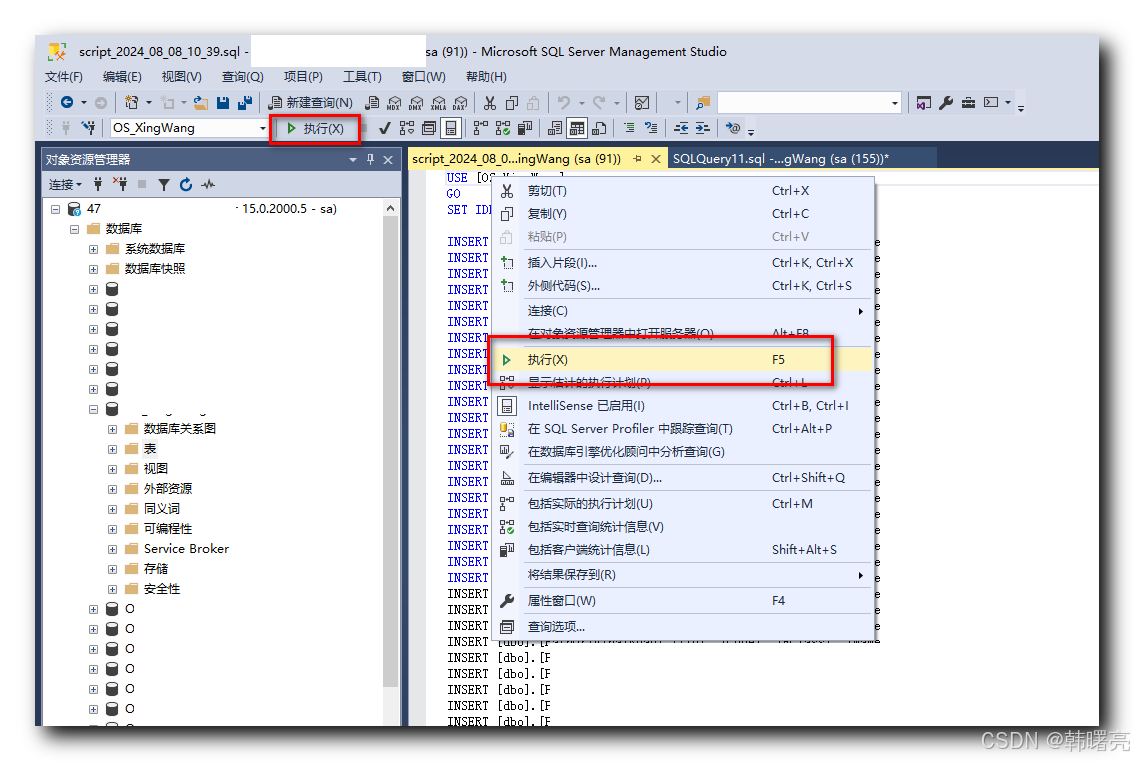Collapse the 数据库 tree node

74,229
